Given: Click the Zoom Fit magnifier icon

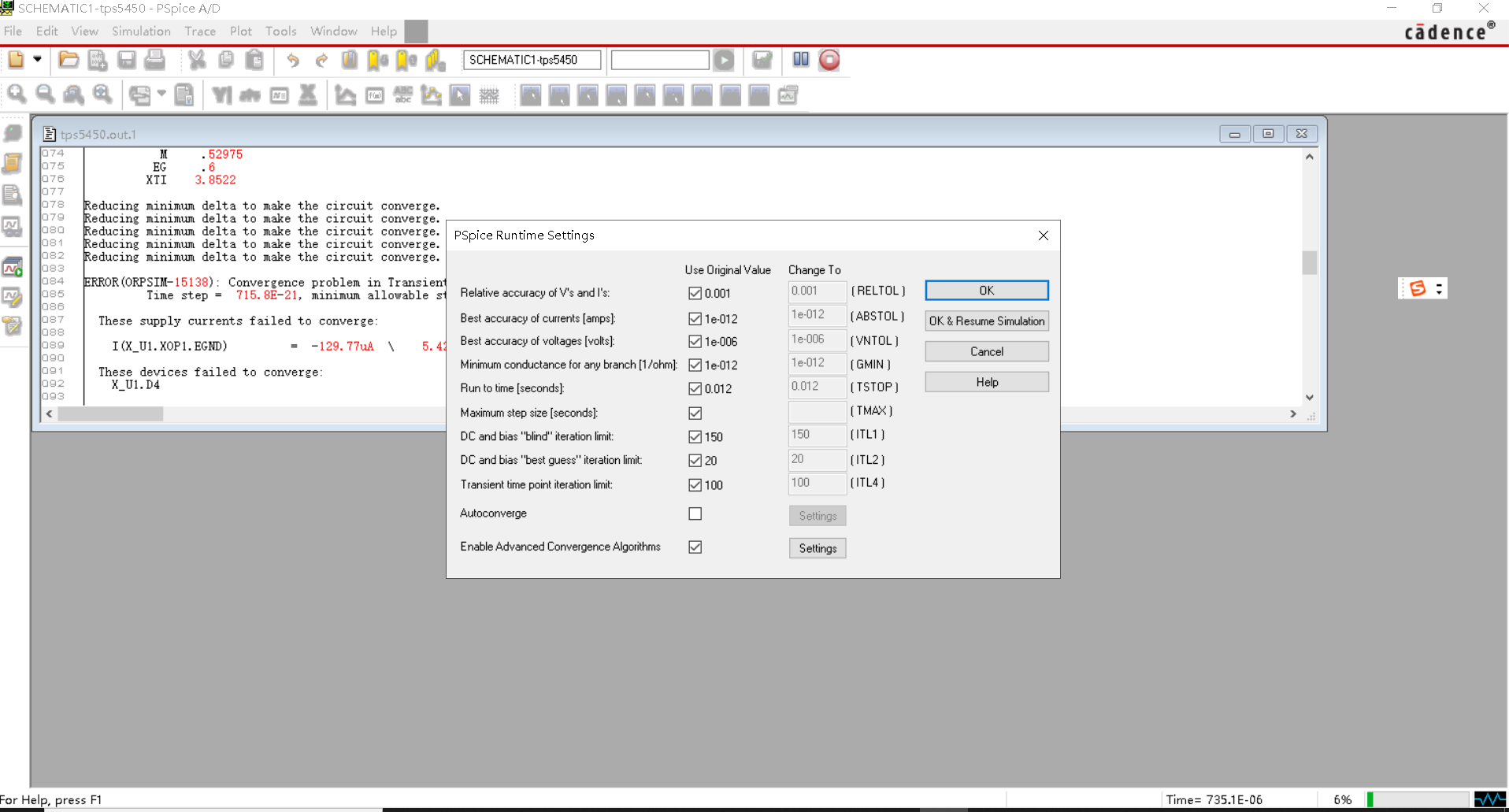Looking at the screenshot, I should [102, 95].
